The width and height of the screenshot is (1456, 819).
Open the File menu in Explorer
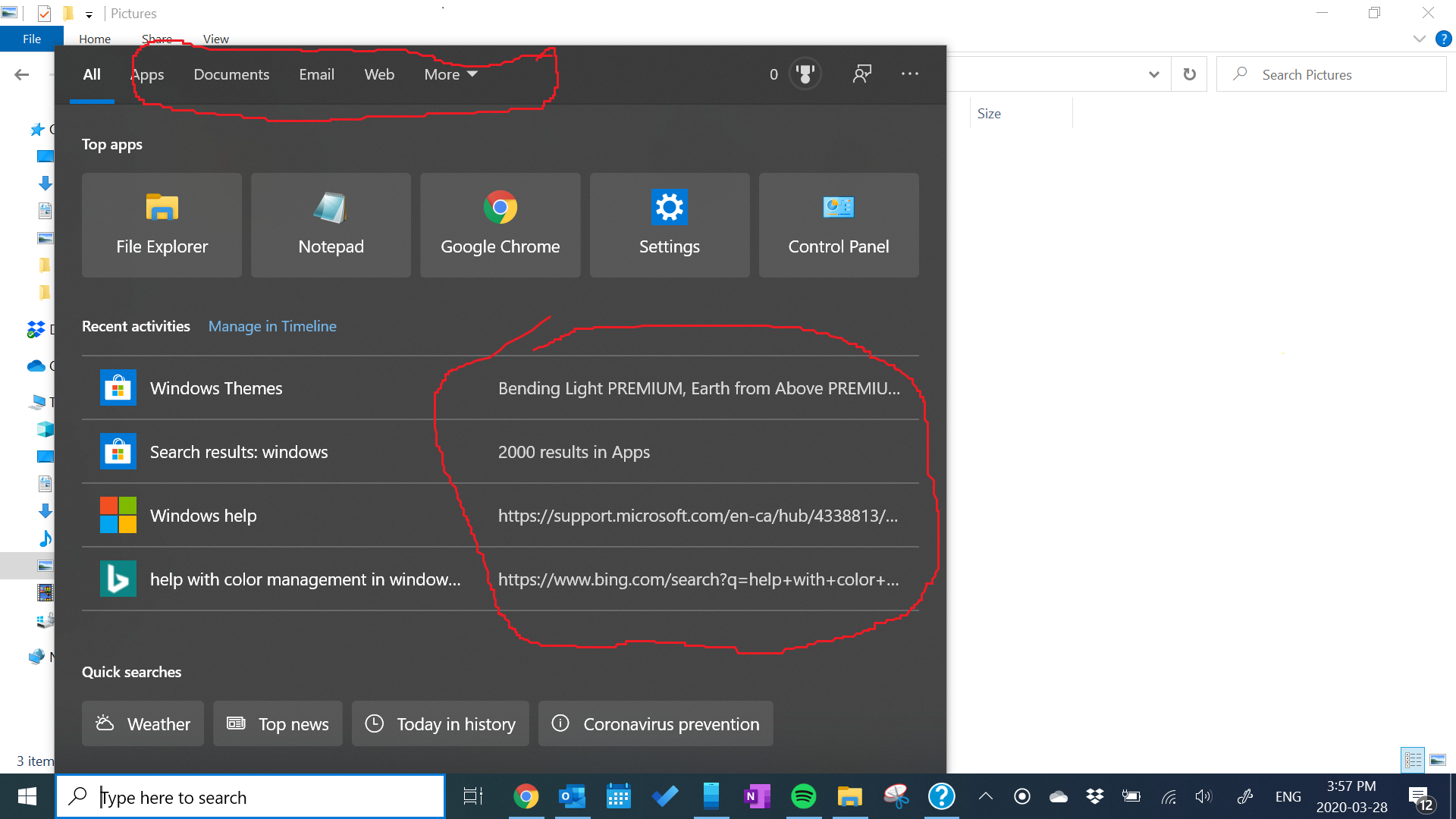pyautogui.click(x=32, y=39)
